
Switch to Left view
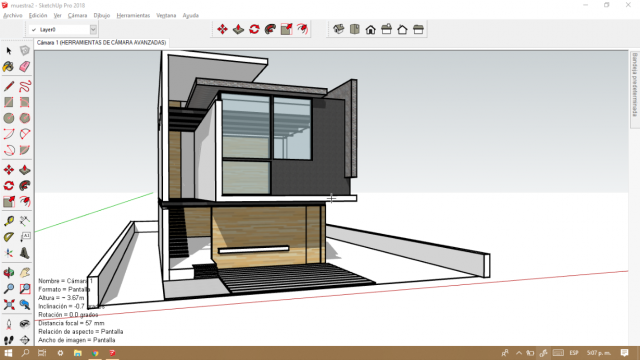click(418, 29)
